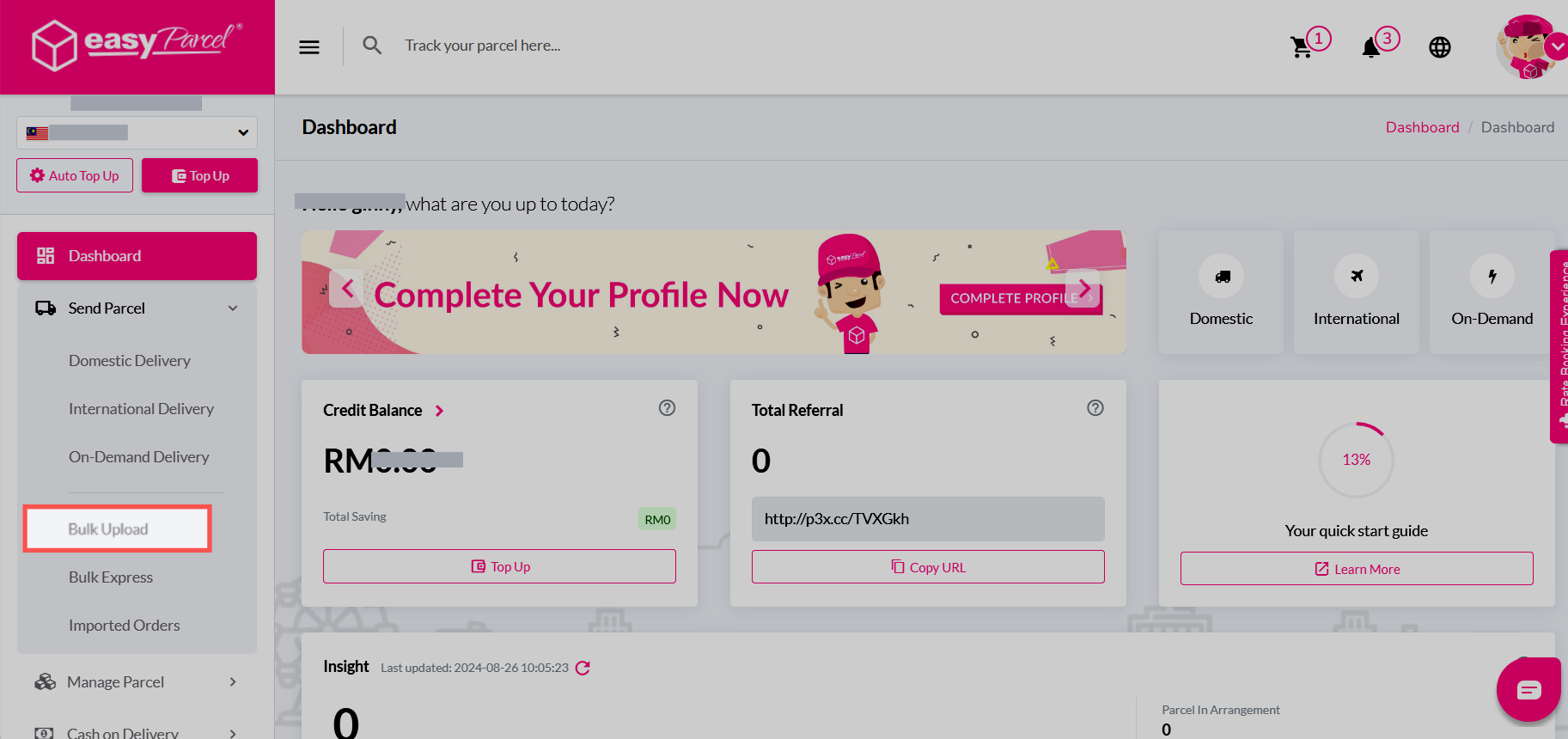Open Domestic Delivery
This screenshot has width=1568, height=739.
(130, 361)
